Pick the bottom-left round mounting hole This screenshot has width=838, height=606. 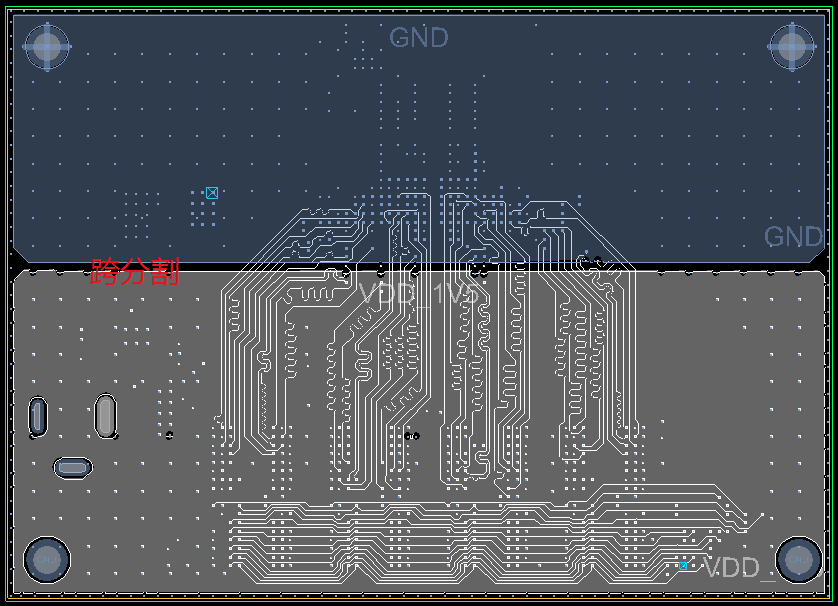tap(46, 560)
